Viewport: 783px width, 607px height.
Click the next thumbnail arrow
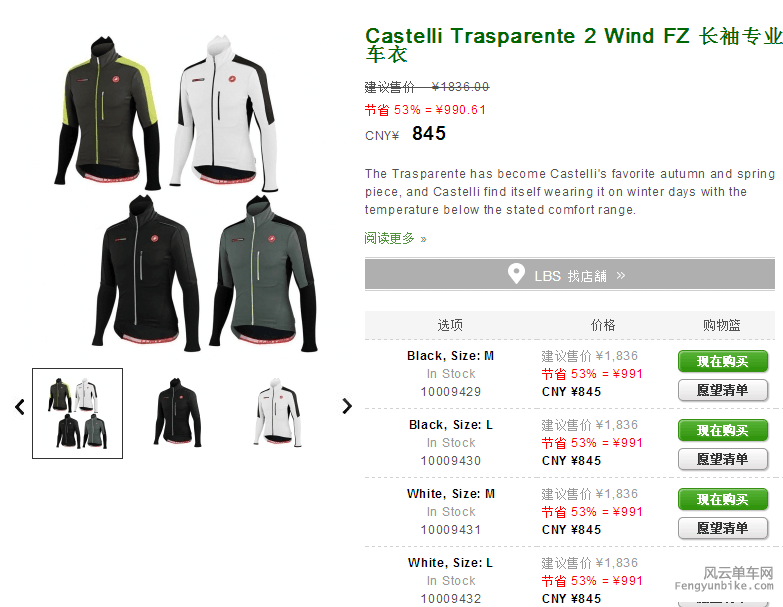point(347,406)
